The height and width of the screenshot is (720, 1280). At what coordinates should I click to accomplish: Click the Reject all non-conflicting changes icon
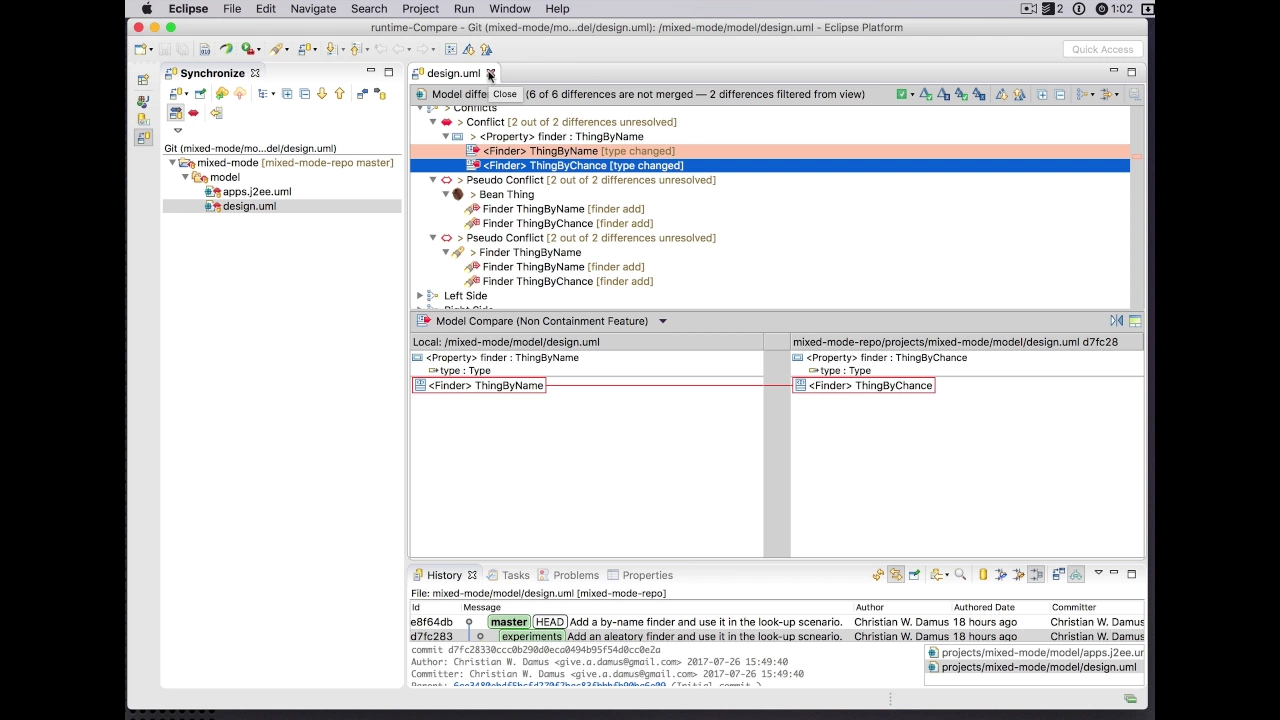click(x=979, y=94)
